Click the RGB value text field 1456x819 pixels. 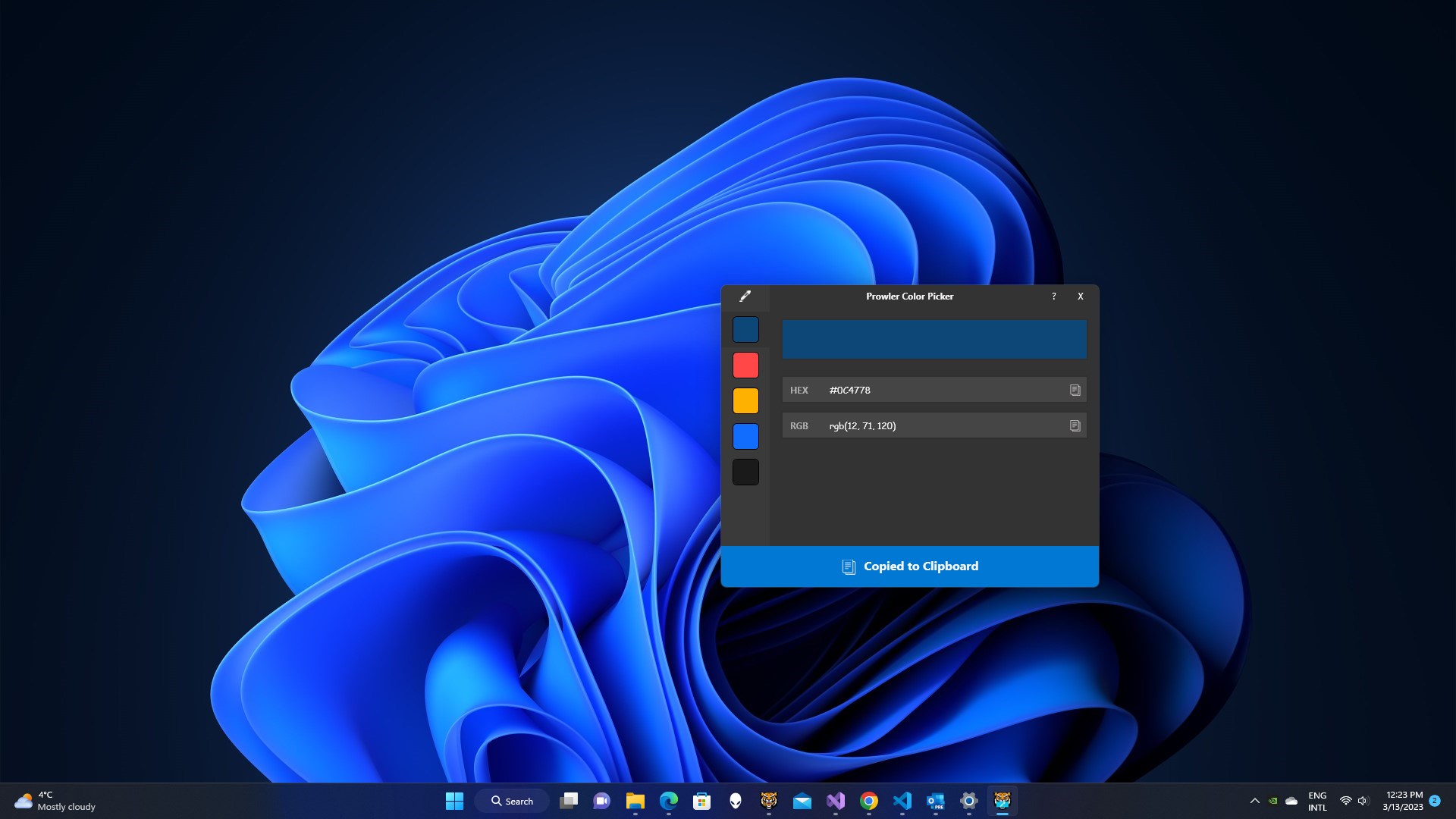(x=940, y=425)
